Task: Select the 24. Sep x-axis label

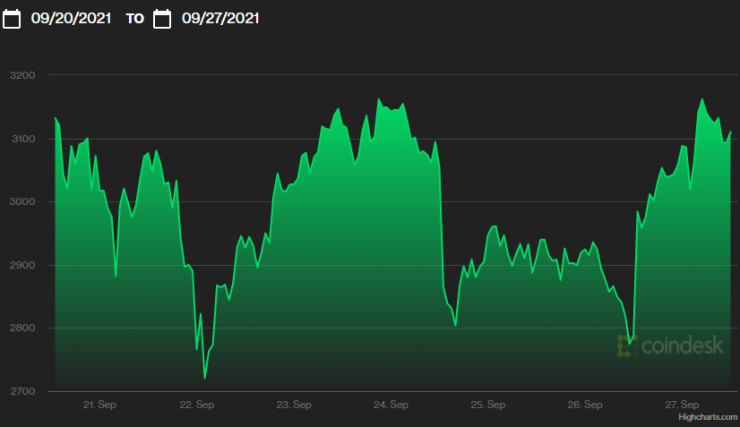Action: [390, 405]
